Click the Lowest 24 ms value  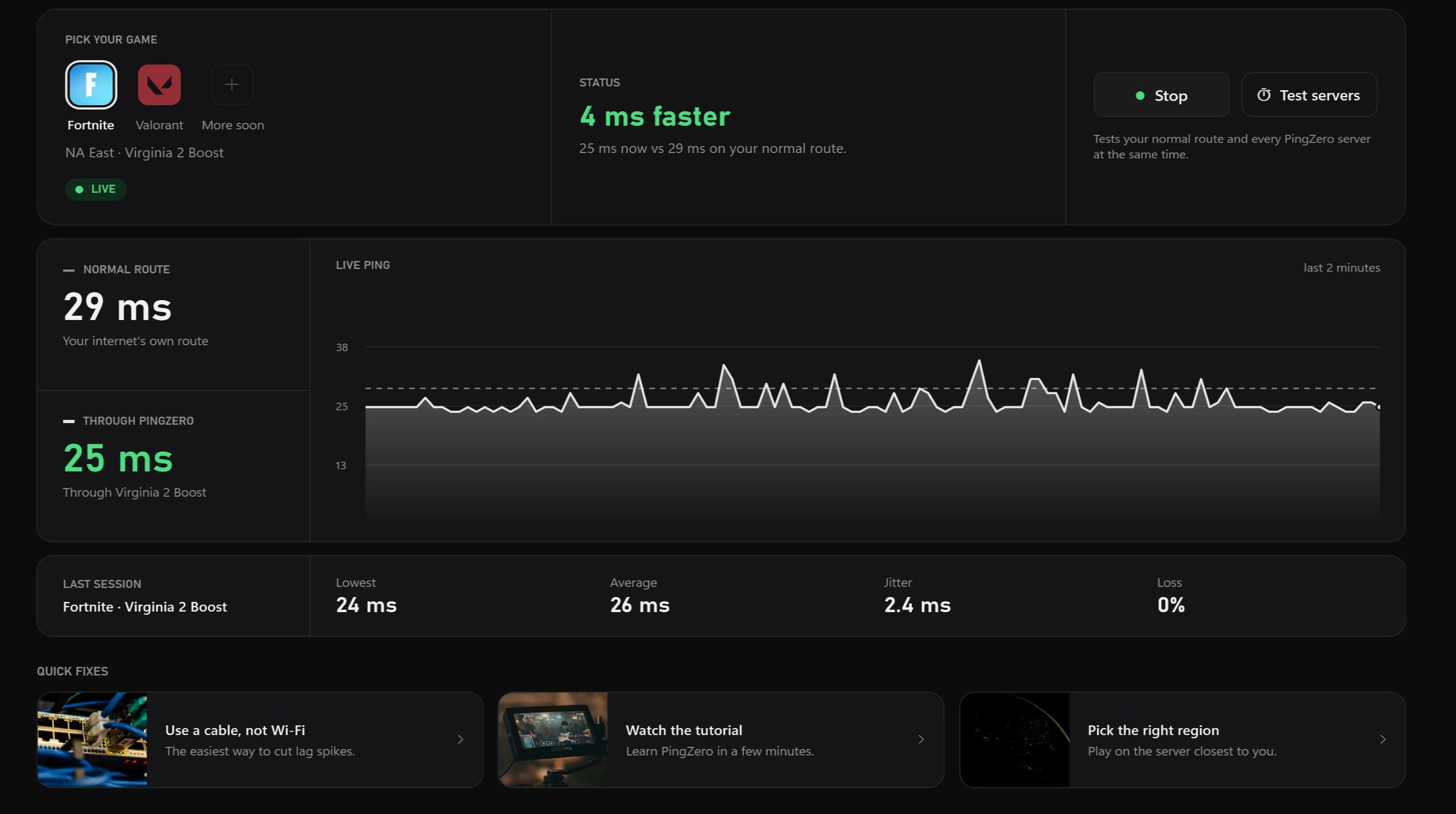coord(366,605)
